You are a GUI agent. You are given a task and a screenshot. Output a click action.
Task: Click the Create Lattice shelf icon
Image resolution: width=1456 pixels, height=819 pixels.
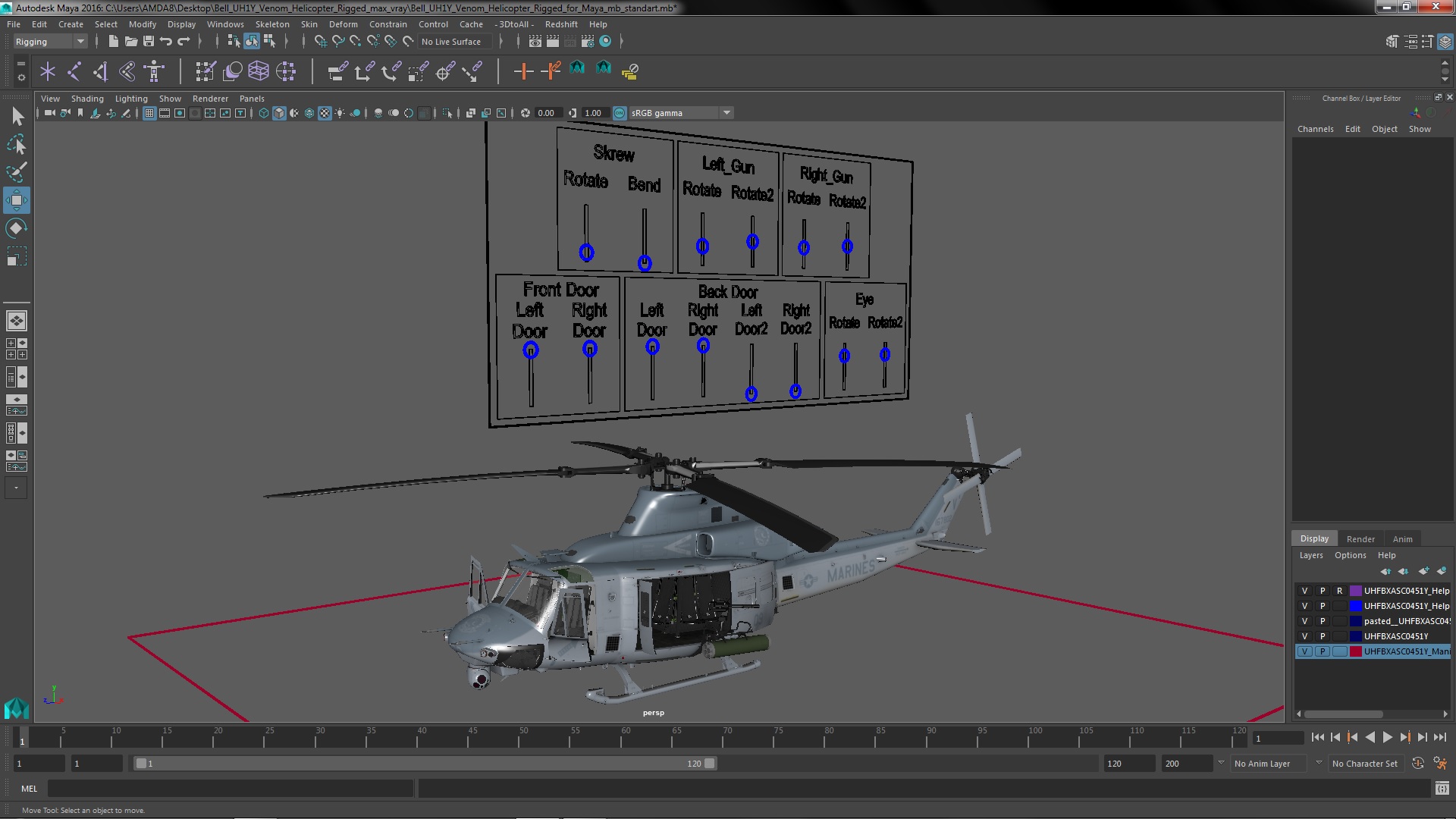click(259, 71)
